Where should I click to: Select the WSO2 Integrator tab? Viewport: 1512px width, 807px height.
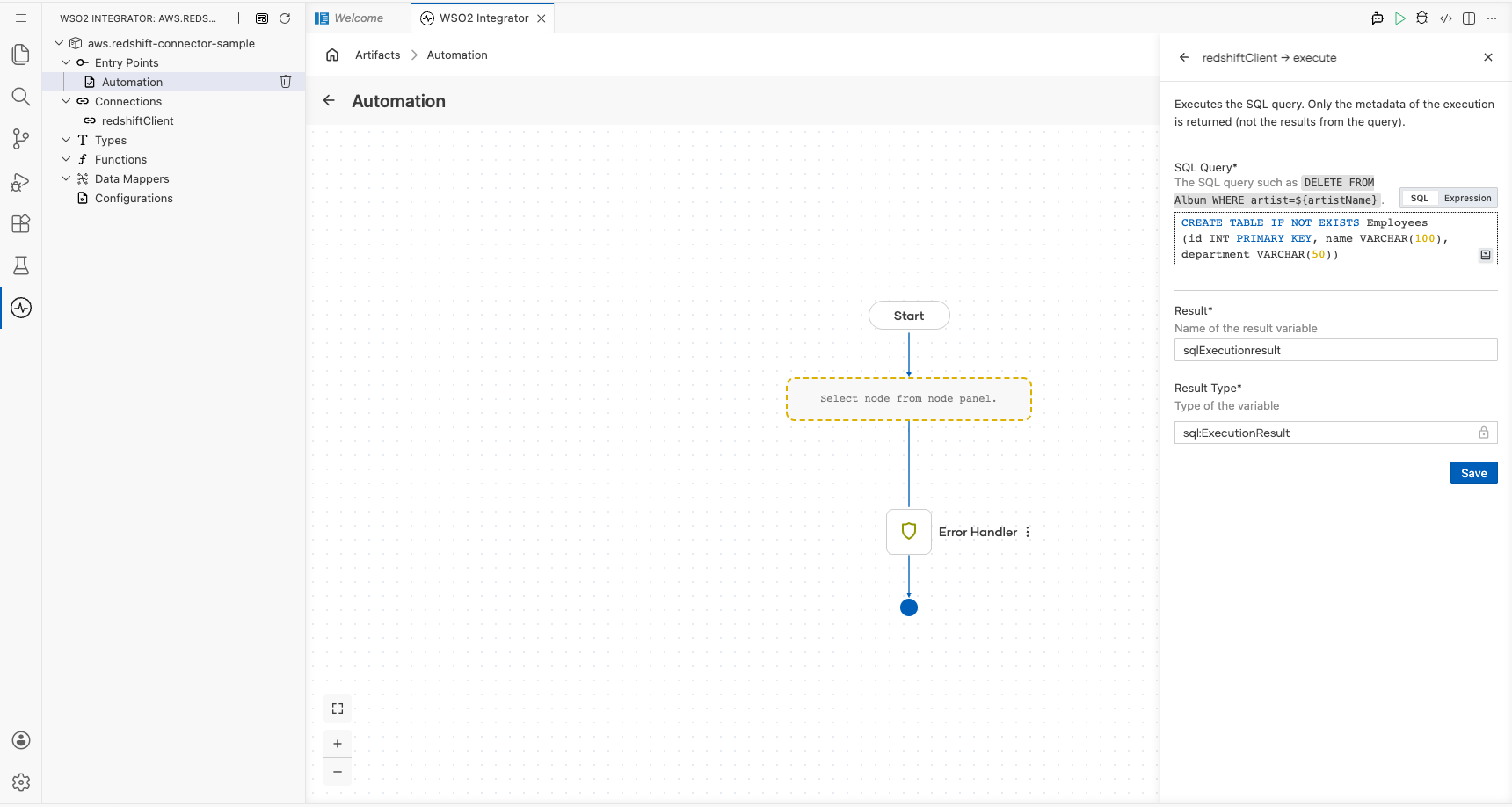coord(483,18)
